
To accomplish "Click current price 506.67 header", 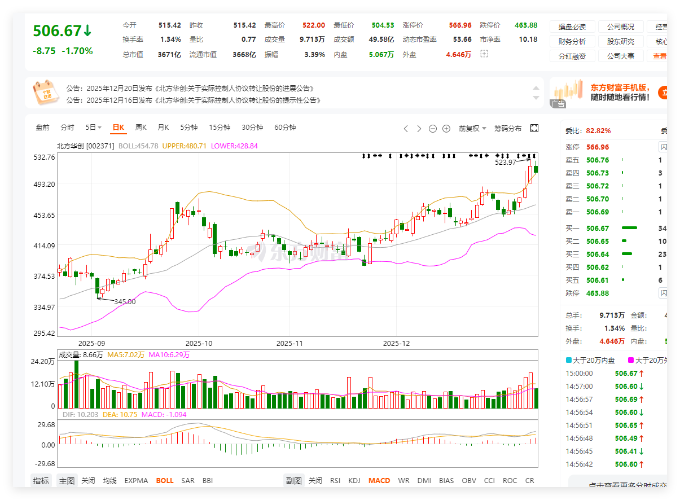I will [x=62, y=31].
